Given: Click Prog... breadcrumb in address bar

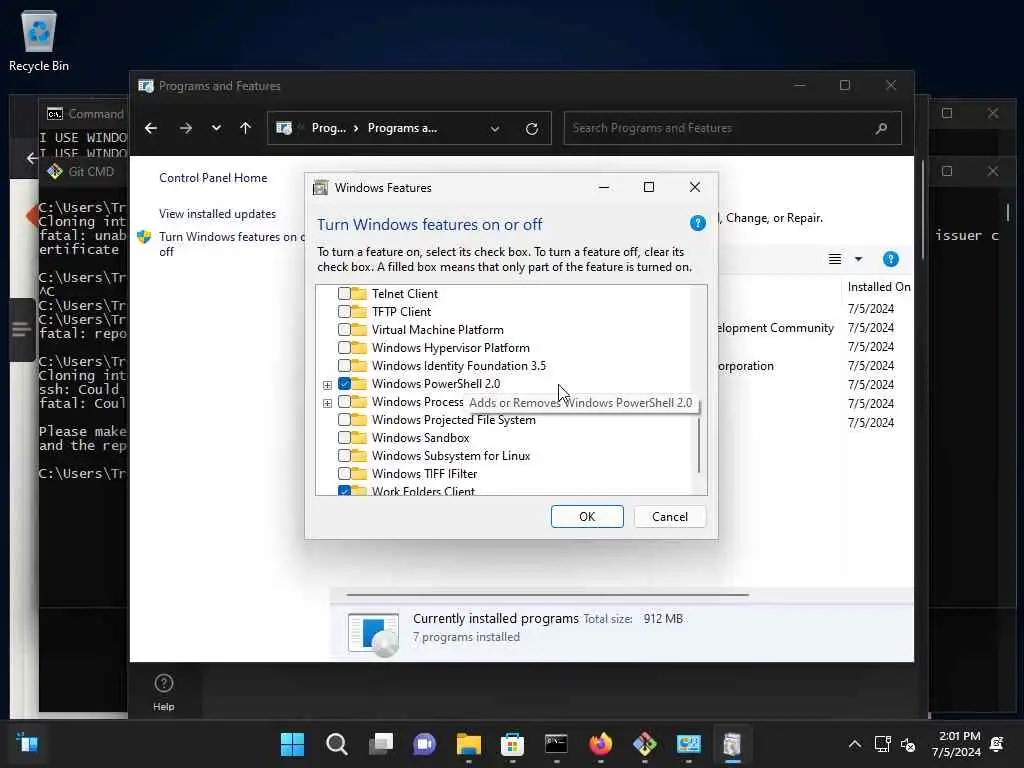Looking at the screenshot, I should 328,128.
